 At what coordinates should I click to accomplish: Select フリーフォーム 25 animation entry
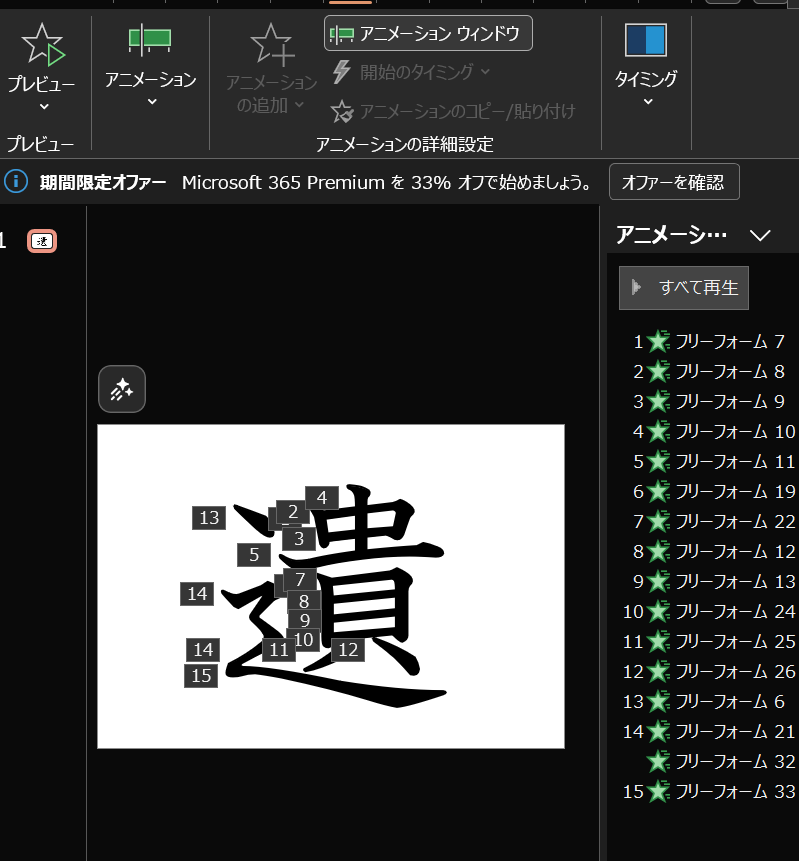click(x=709, y=642)
